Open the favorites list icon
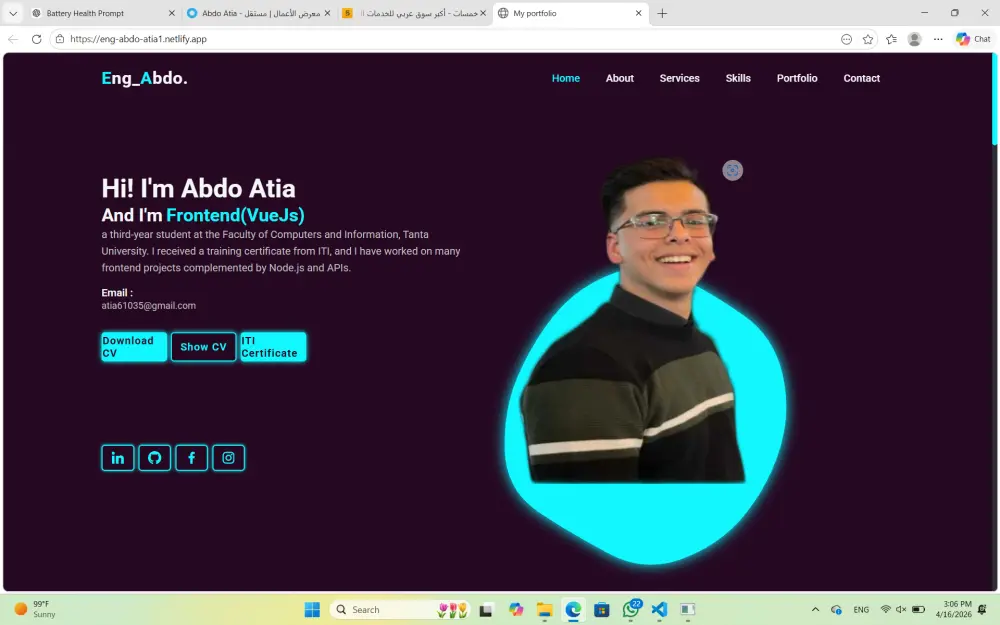Image resolution: width=1000 pixels, height=625 pixels. [x=892, y=39]
